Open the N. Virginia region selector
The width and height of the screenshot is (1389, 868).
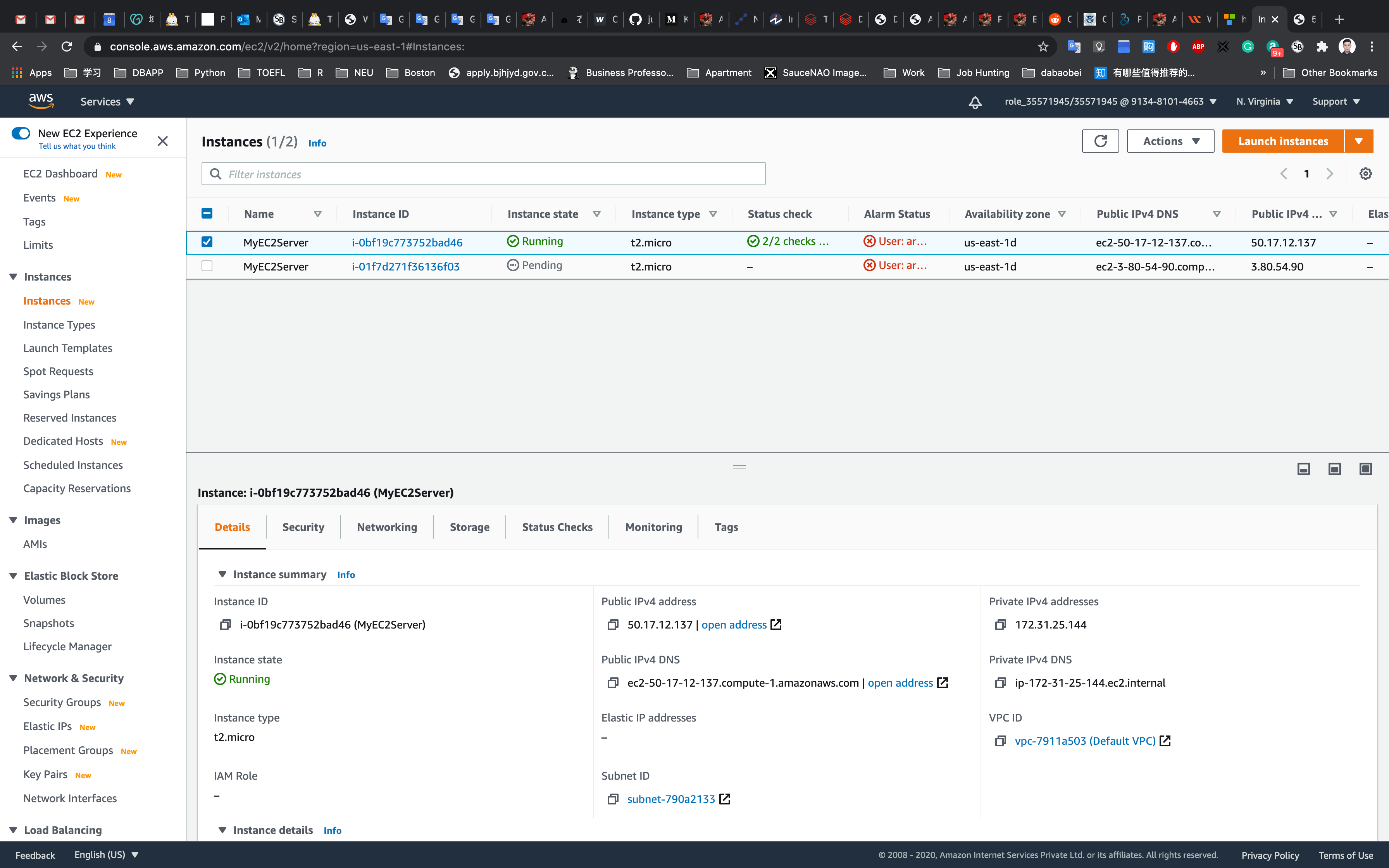point(1264,102)
